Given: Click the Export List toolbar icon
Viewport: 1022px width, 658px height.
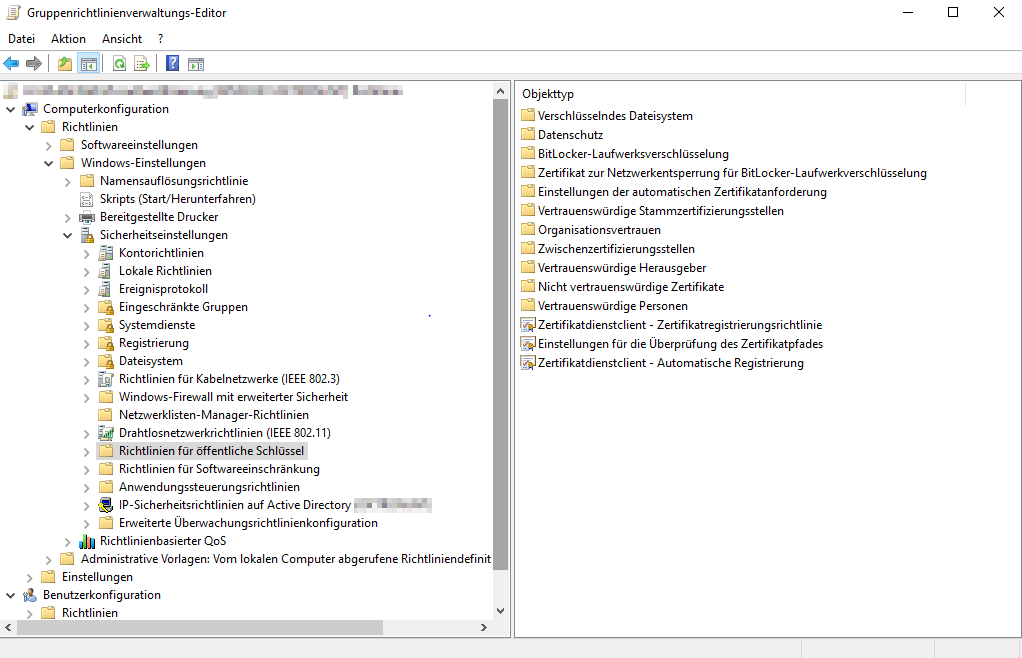Looking at the screenshot, I should coord(142,64).
